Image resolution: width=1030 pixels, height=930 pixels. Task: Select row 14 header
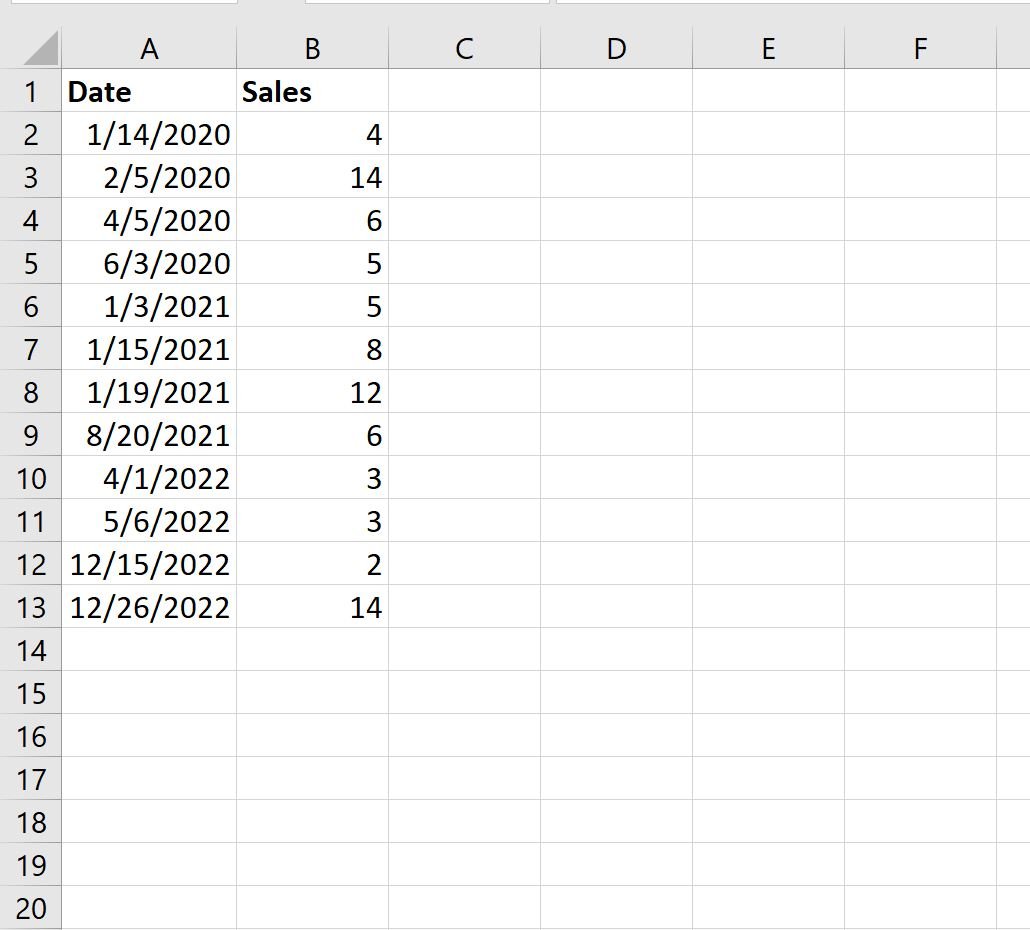coord(31,650)
